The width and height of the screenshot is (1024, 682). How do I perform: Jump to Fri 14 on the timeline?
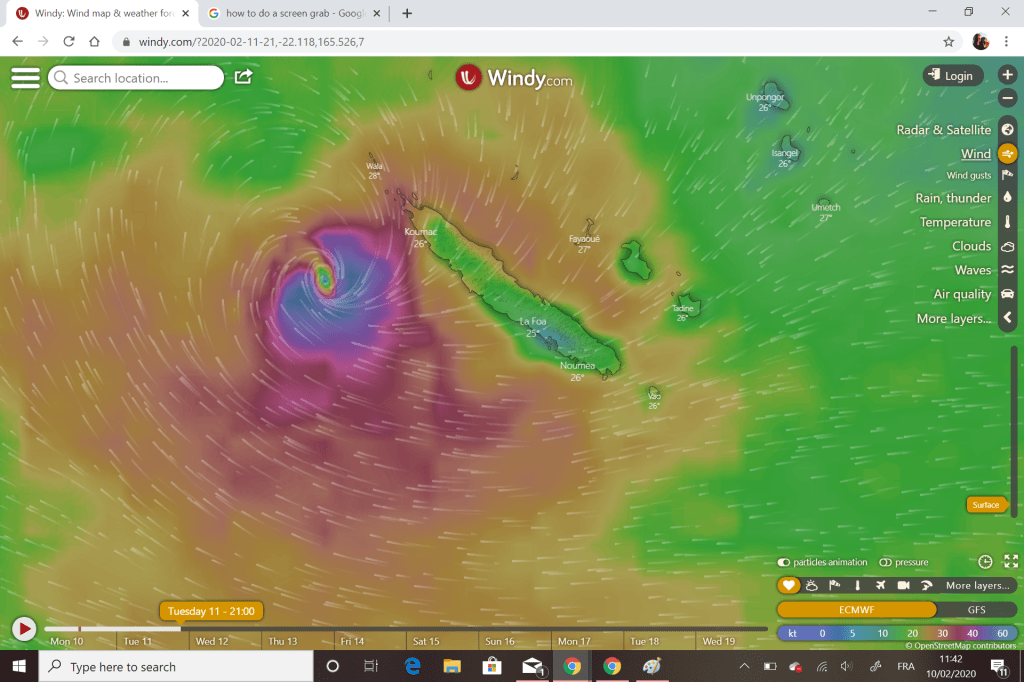[x=352, y=641]
